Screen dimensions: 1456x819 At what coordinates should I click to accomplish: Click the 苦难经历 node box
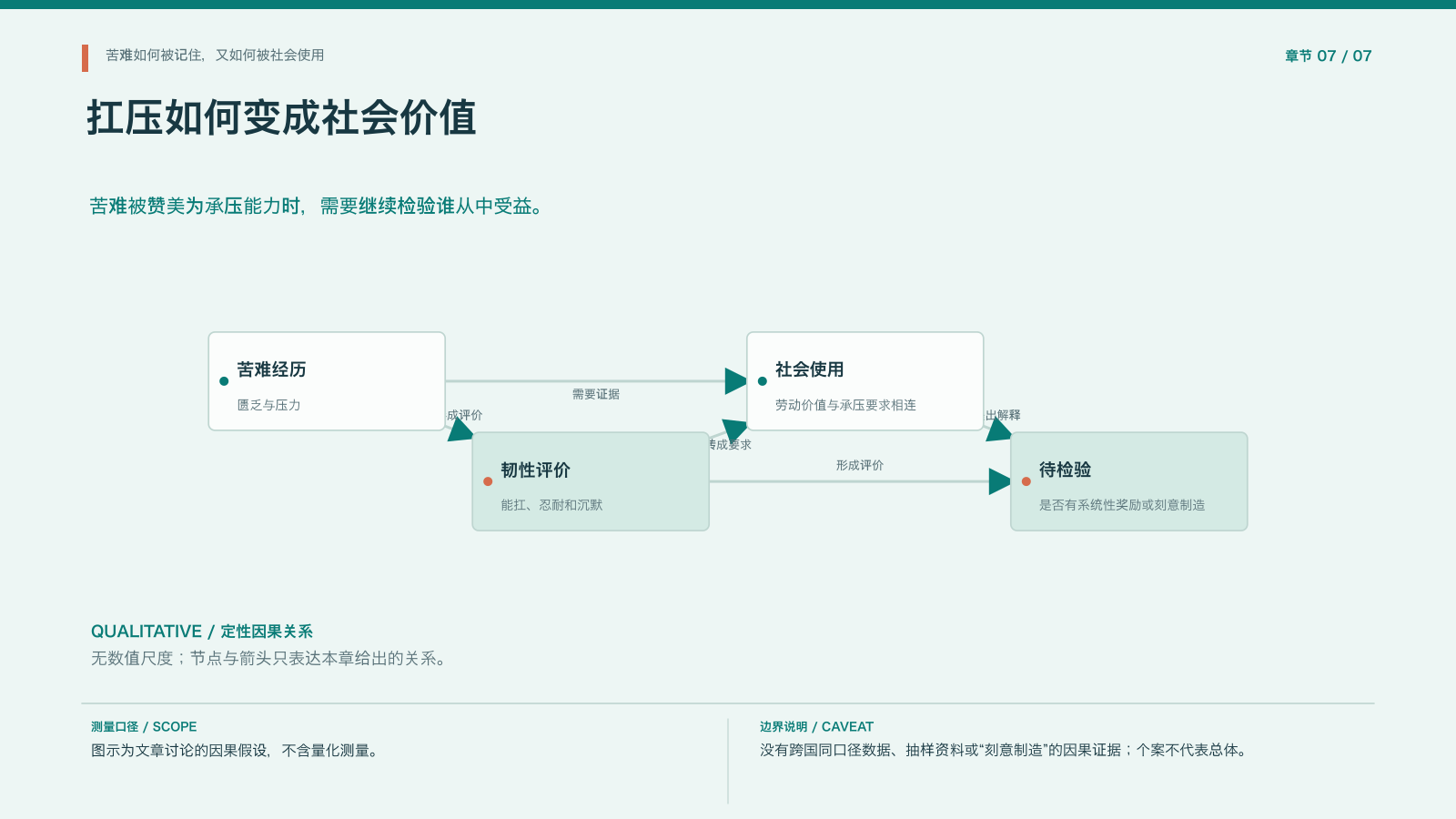pos(327,381)
